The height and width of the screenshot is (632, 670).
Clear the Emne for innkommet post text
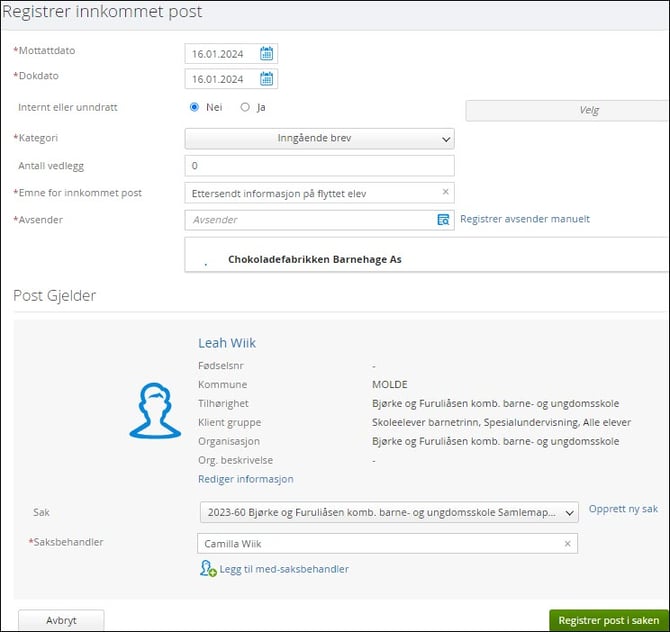[x=446, y=192]
